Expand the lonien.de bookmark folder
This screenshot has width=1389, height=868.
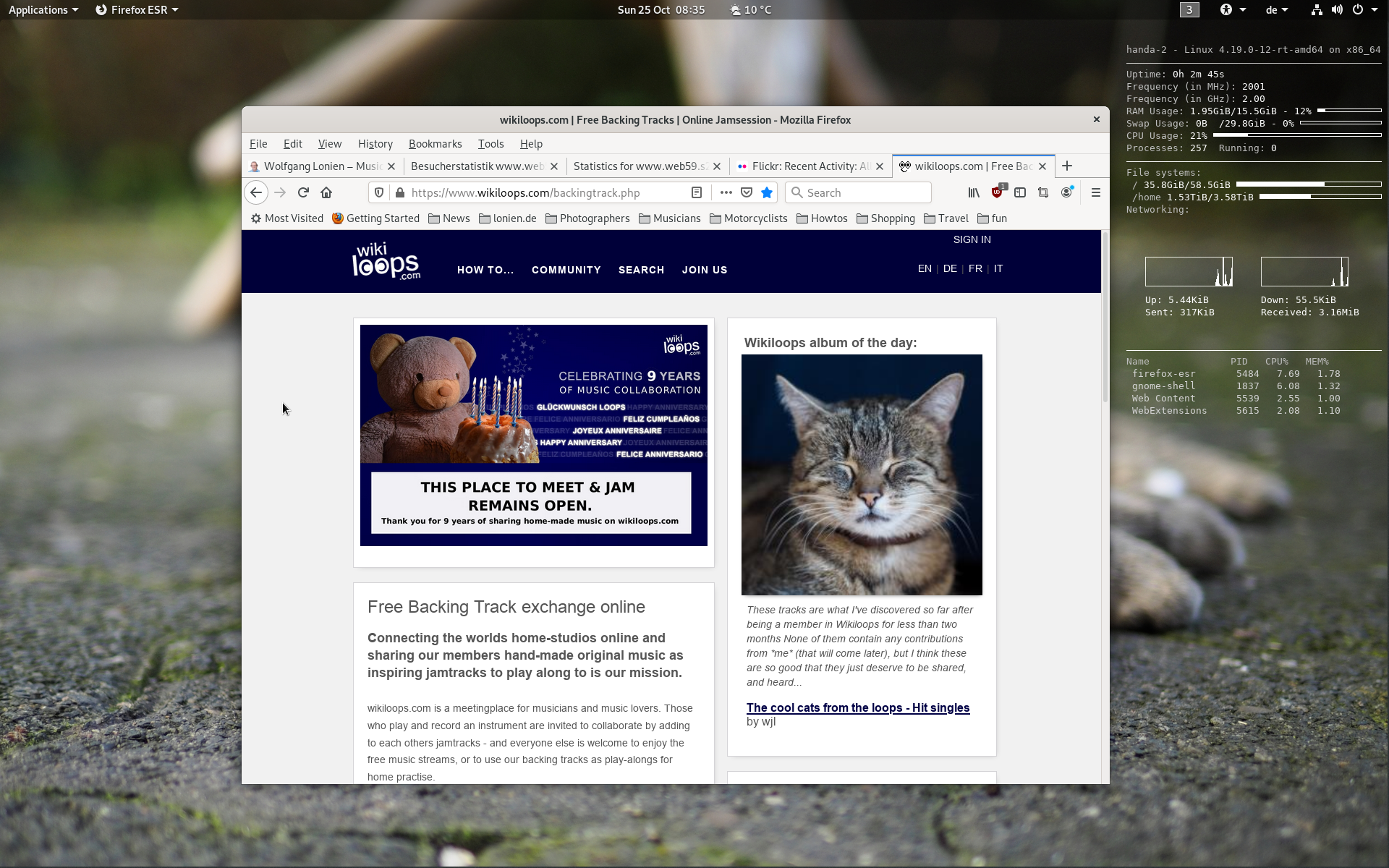pyautogui.click(x=508, y=218)
